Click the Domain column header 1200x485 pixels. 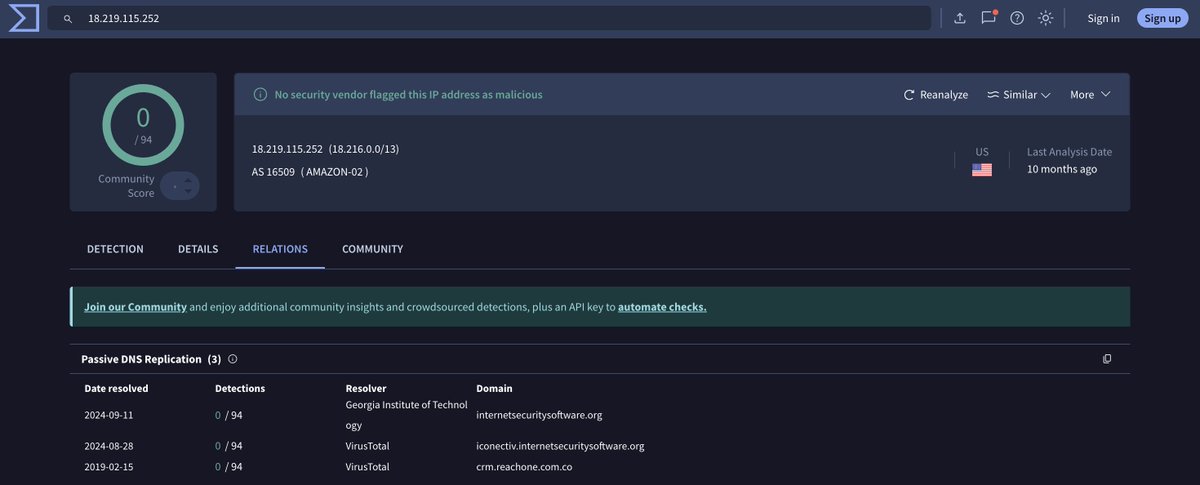pyautogui.click(x=495, y=388)
